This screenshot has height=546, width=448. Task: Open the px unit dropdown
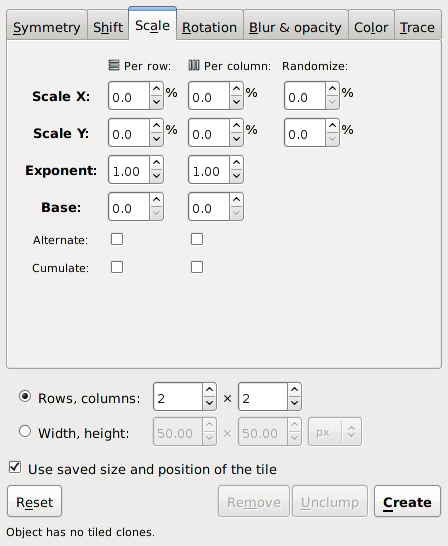(335, 432)
